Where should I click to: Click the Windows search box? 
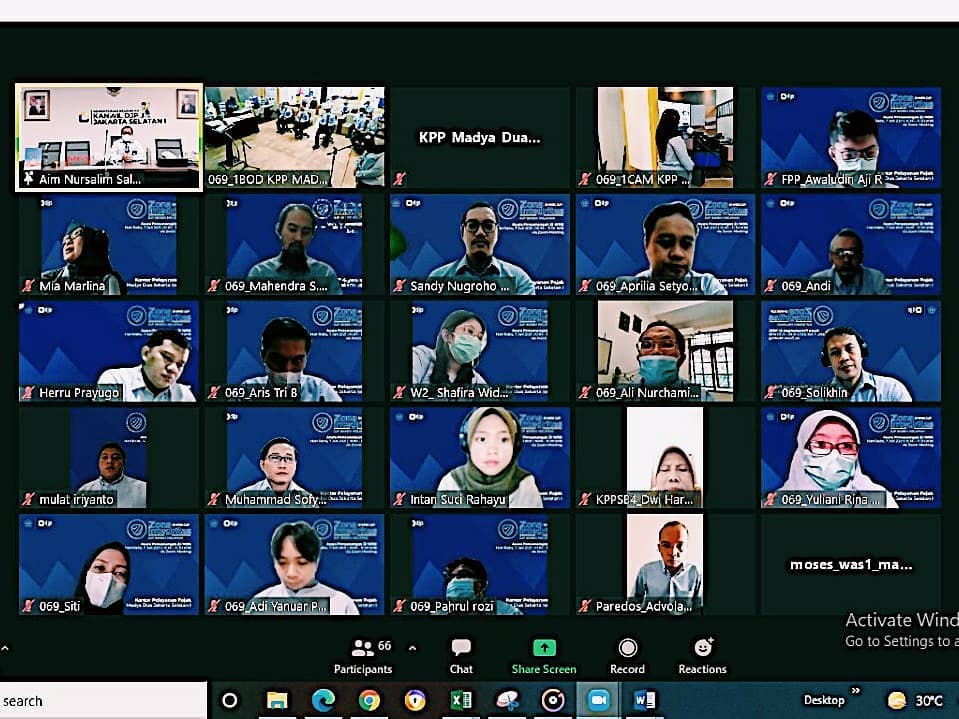pyautogui.click(x=100, y=700)
